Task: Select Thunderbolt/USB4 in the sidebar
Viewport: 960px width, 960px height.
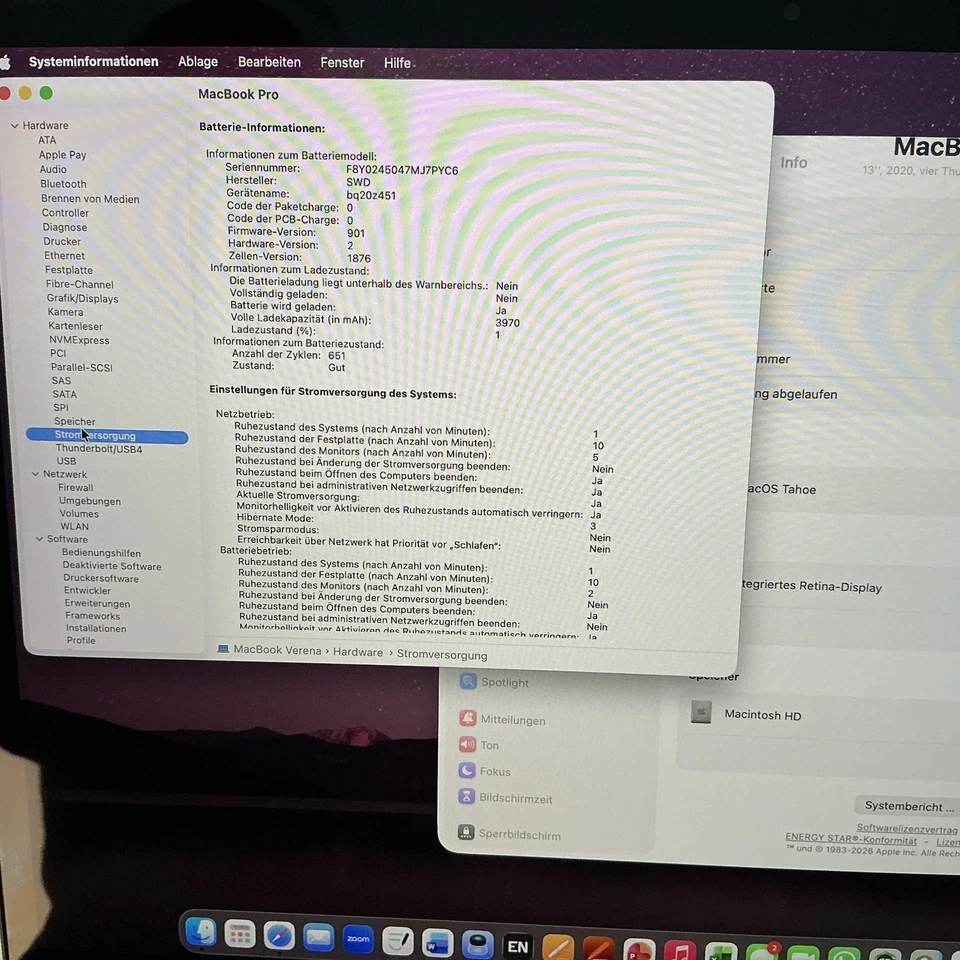Action: 99,449
